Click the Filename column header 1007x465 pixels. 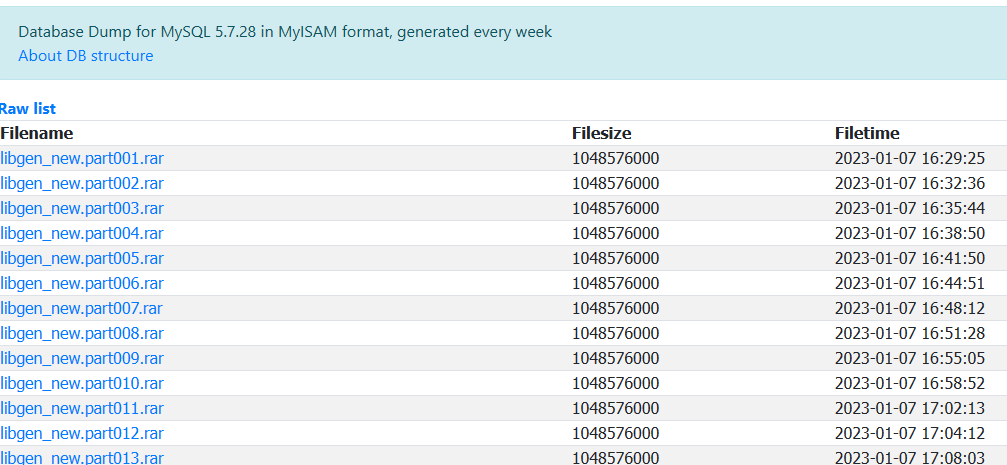(x=37, y=133)
